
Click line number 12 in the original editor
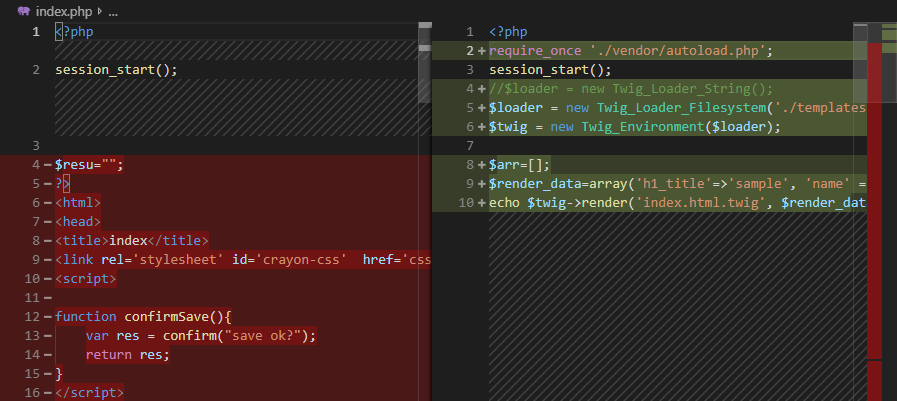[x=33, y=316]
